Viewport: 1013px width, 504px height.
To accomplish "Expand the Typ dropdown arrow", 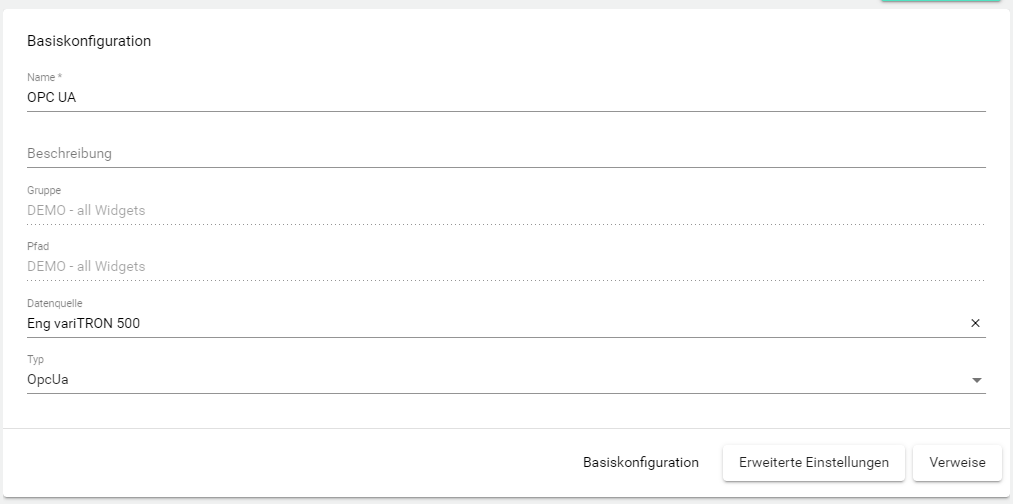I will click(x=977, y=380).
